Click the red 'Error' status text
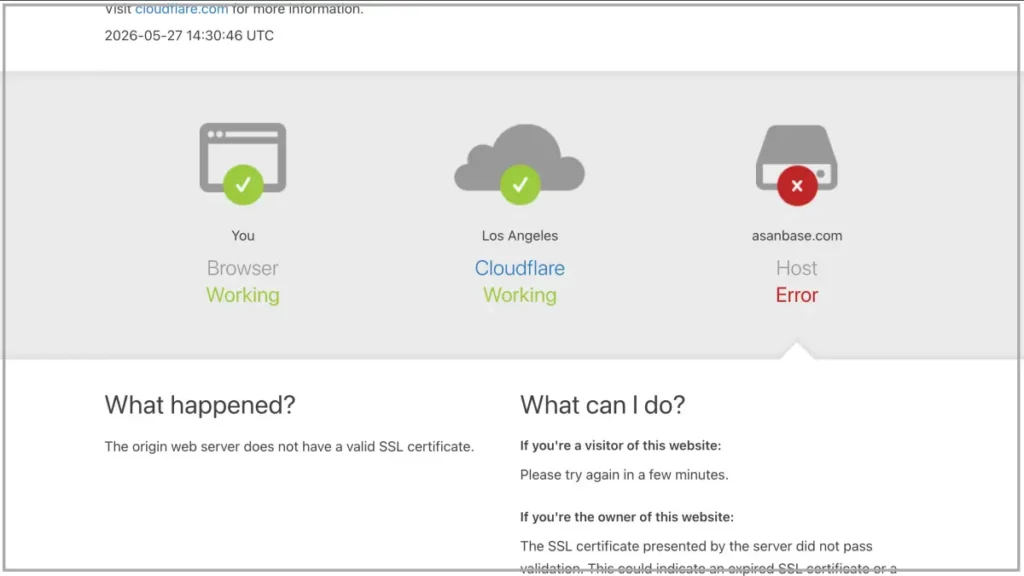This screenshot has width=1024, height=576. coord(797,295)
